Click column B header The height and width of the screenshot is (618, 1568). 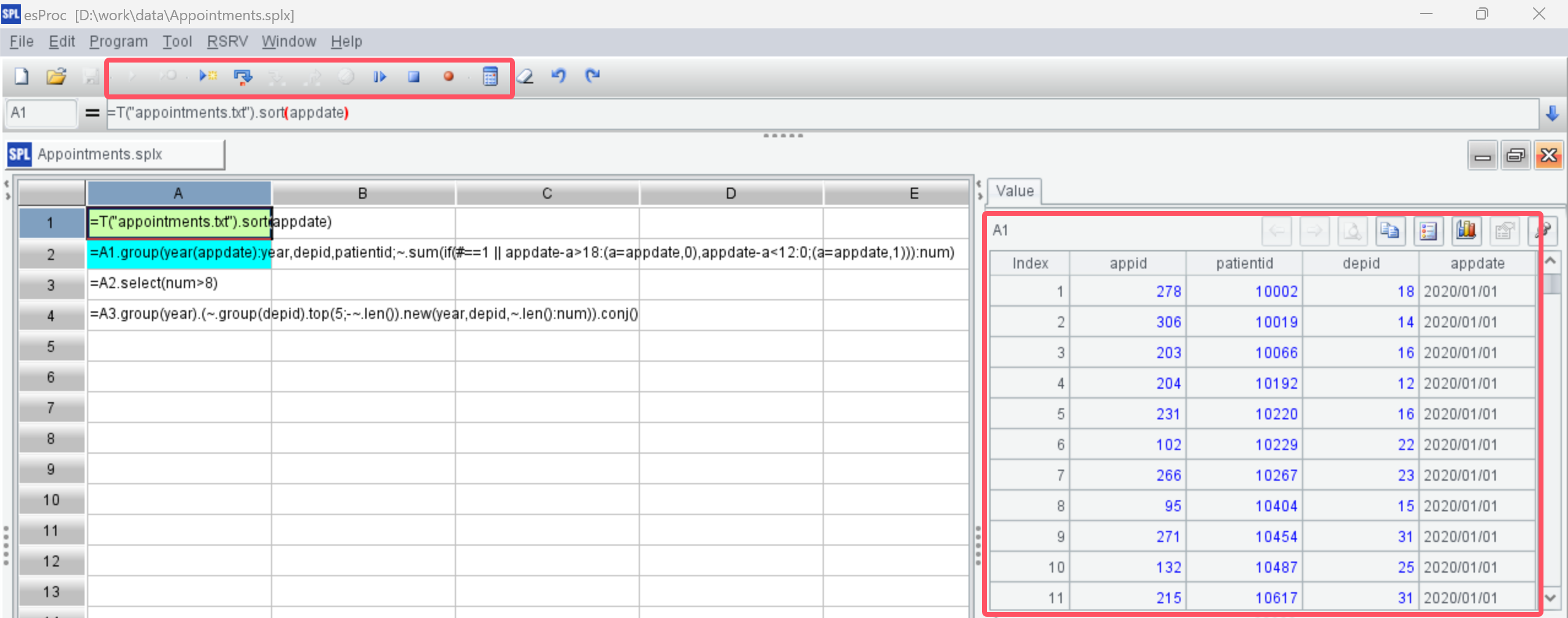363,194
